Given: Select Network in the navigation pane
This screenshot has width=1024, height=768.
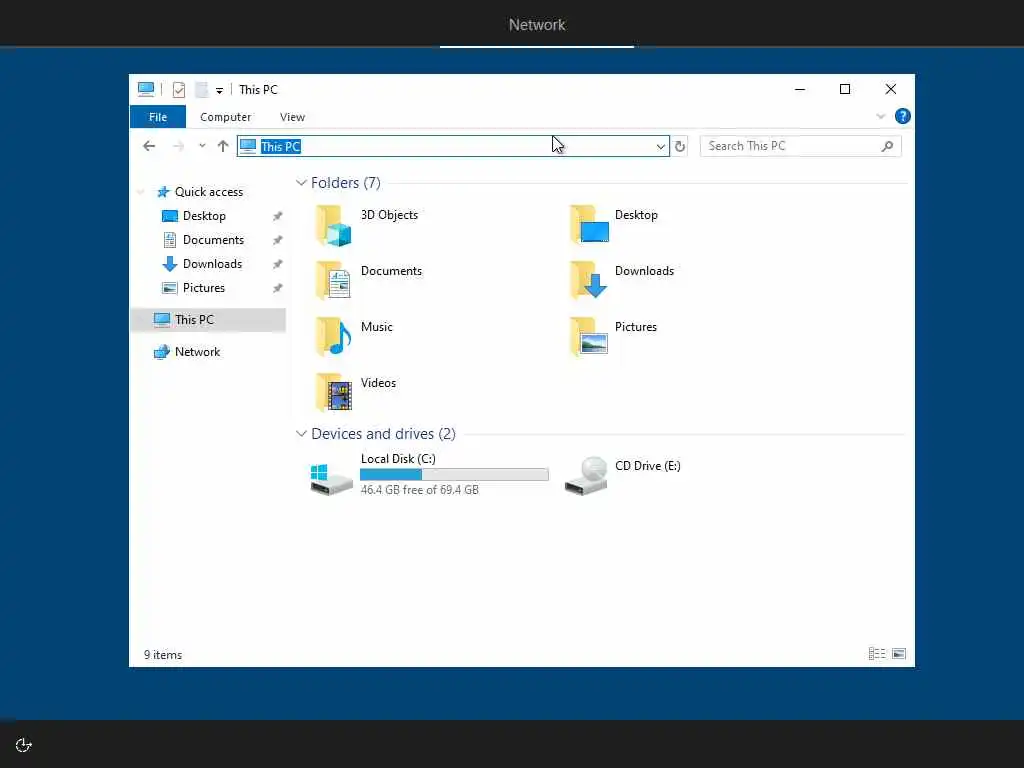Looking at the screenshot, I should point(197,352).
